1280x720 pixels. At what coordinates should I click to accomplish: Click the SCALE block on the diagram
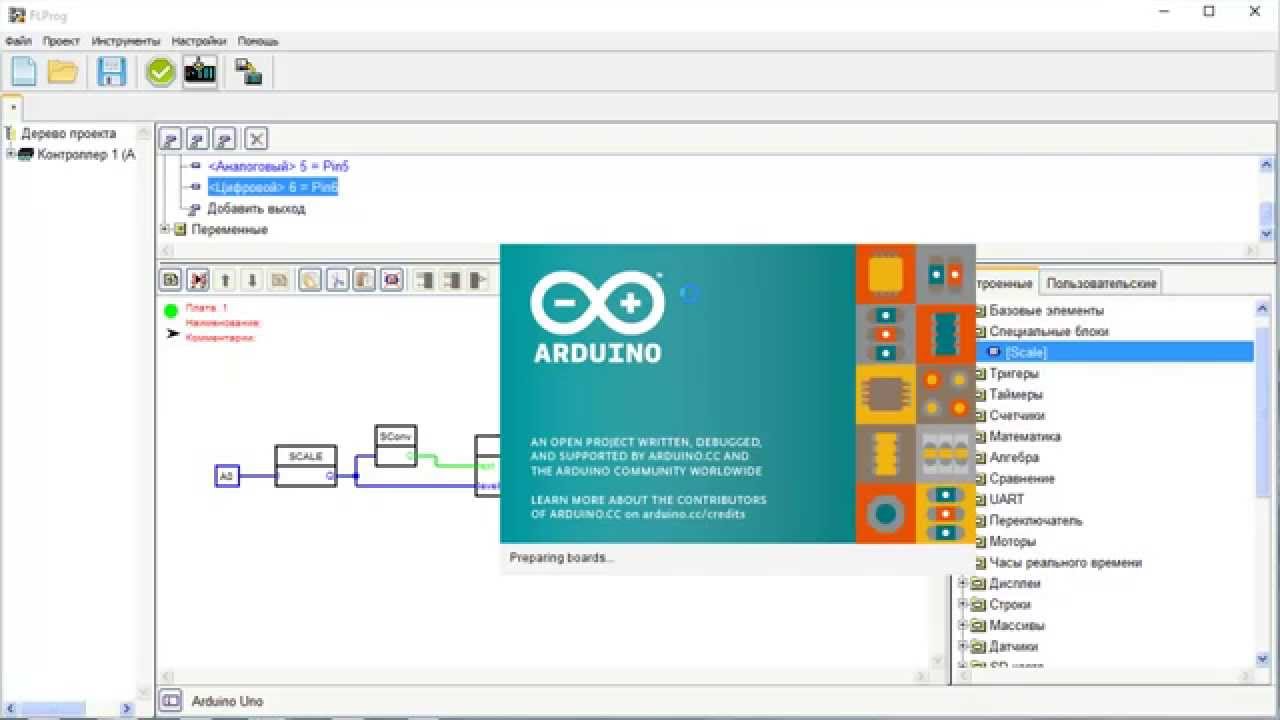click(306, 465)
